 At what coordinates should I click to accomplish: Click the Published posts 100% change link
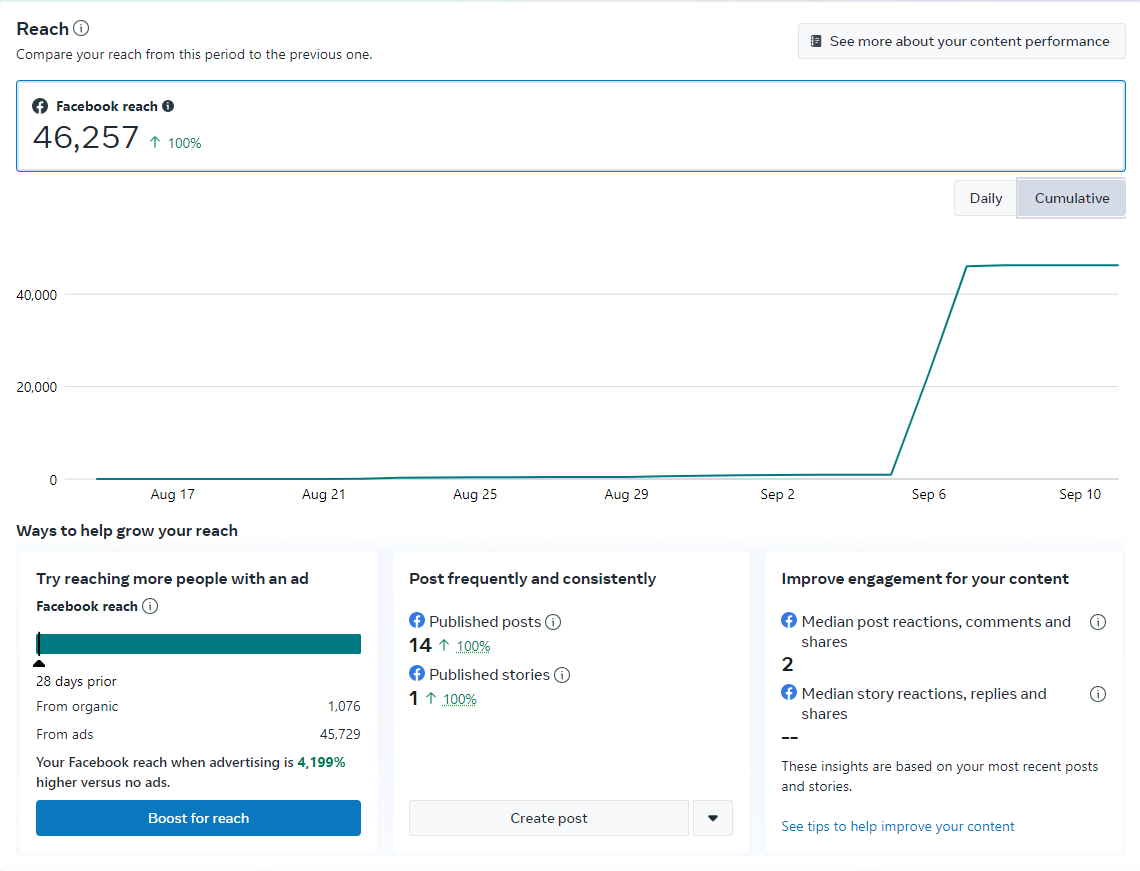pos(473,646)
